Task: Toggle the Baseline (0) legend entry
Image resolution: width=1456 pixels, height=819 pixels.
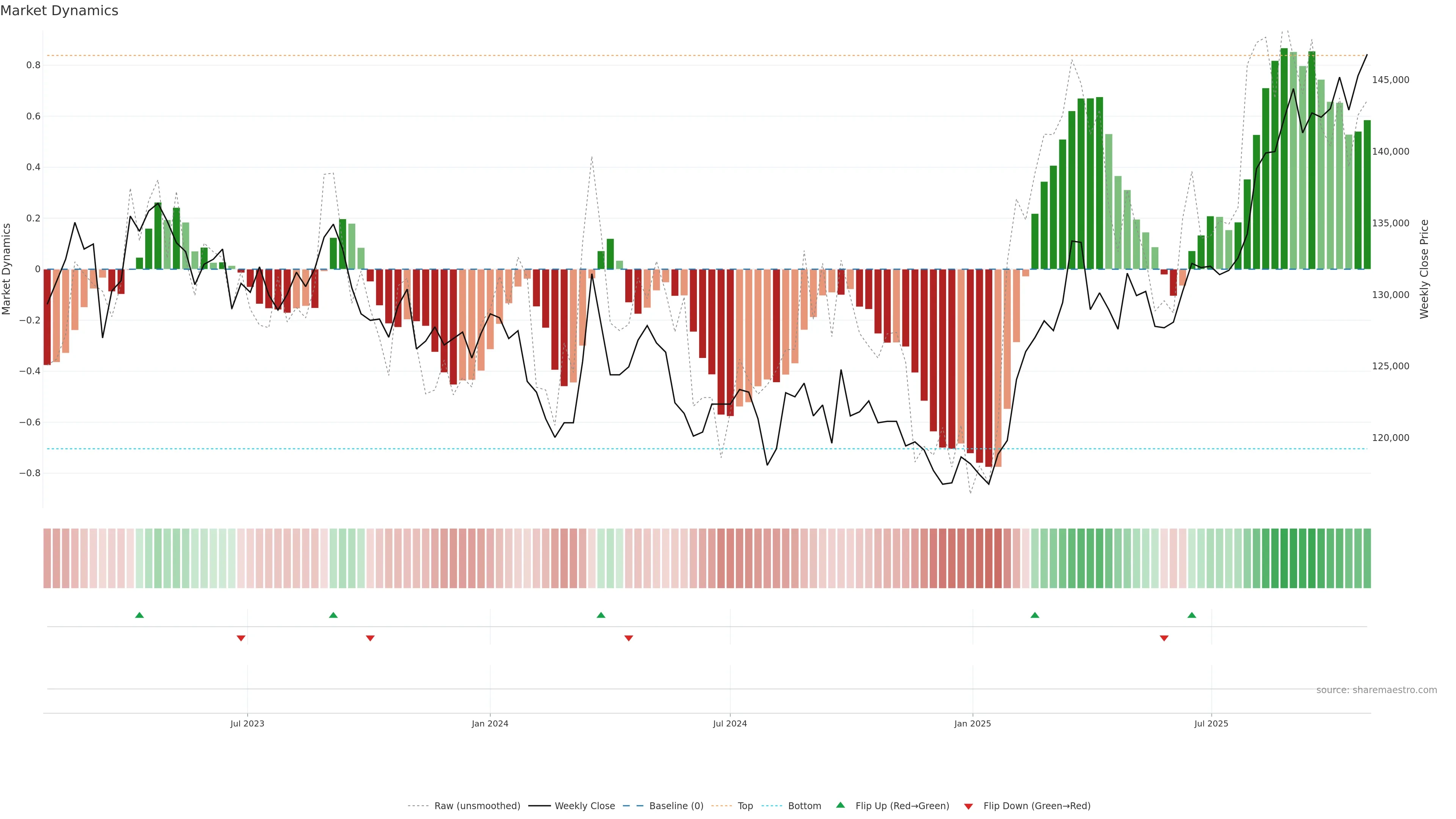Action: point(676,806)
